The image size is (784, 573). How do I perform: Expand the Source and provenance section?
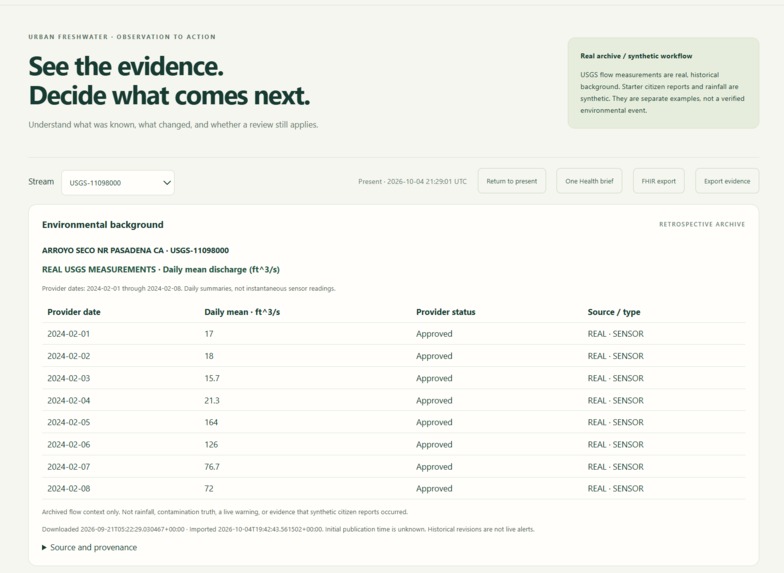coord(90,548)
